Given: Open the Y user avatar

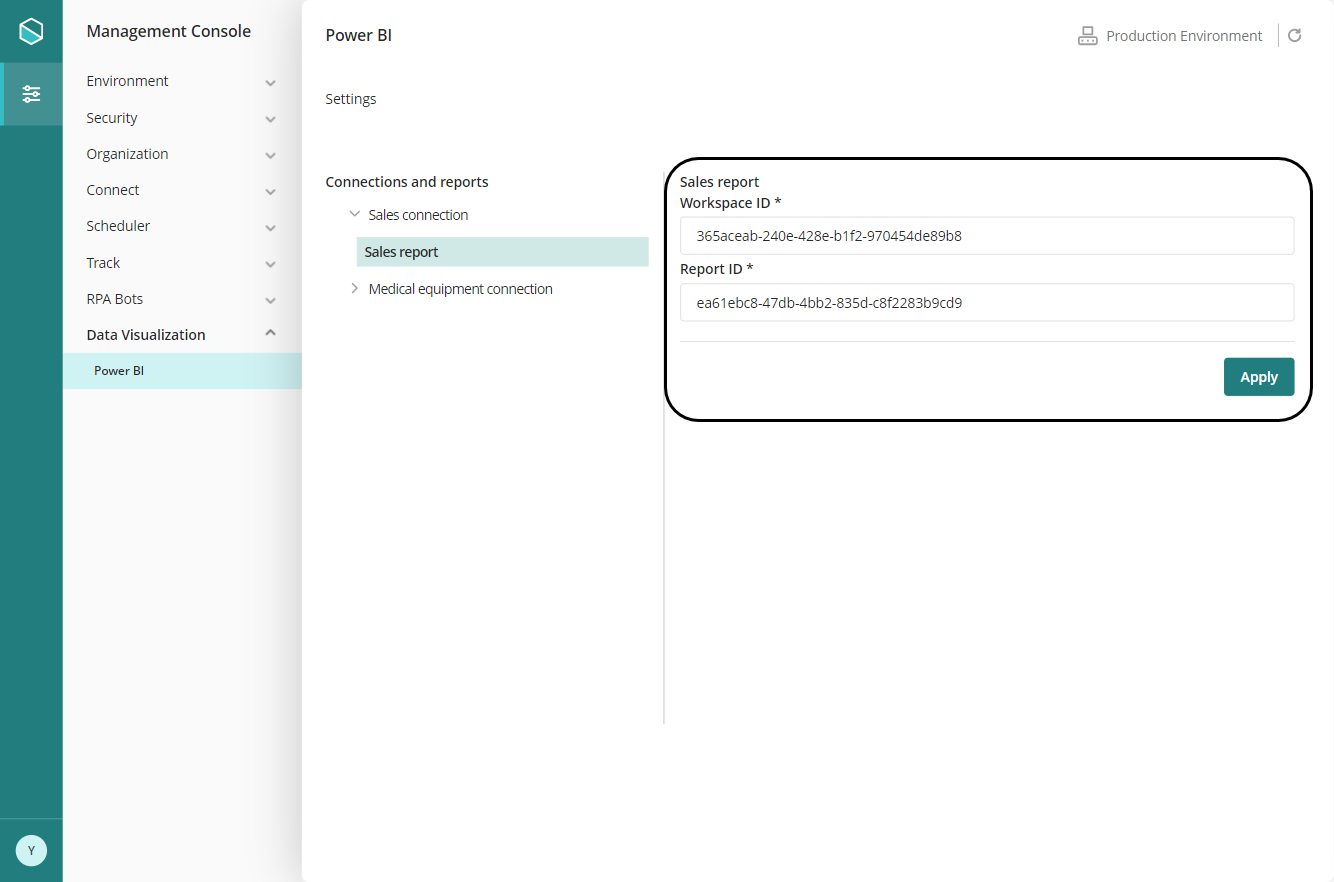Looking at the screenshot, I should pyautogui.click(x=31, y=850).
